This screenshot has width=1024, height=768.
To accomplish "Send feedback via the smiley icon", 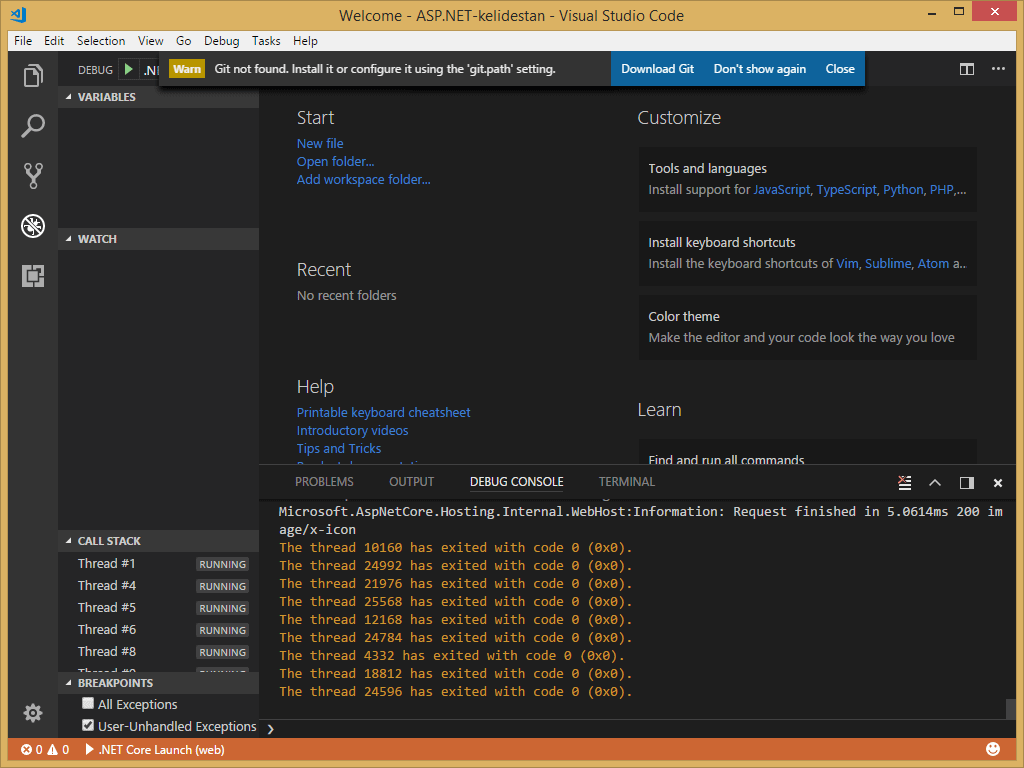I will point(993,749).
